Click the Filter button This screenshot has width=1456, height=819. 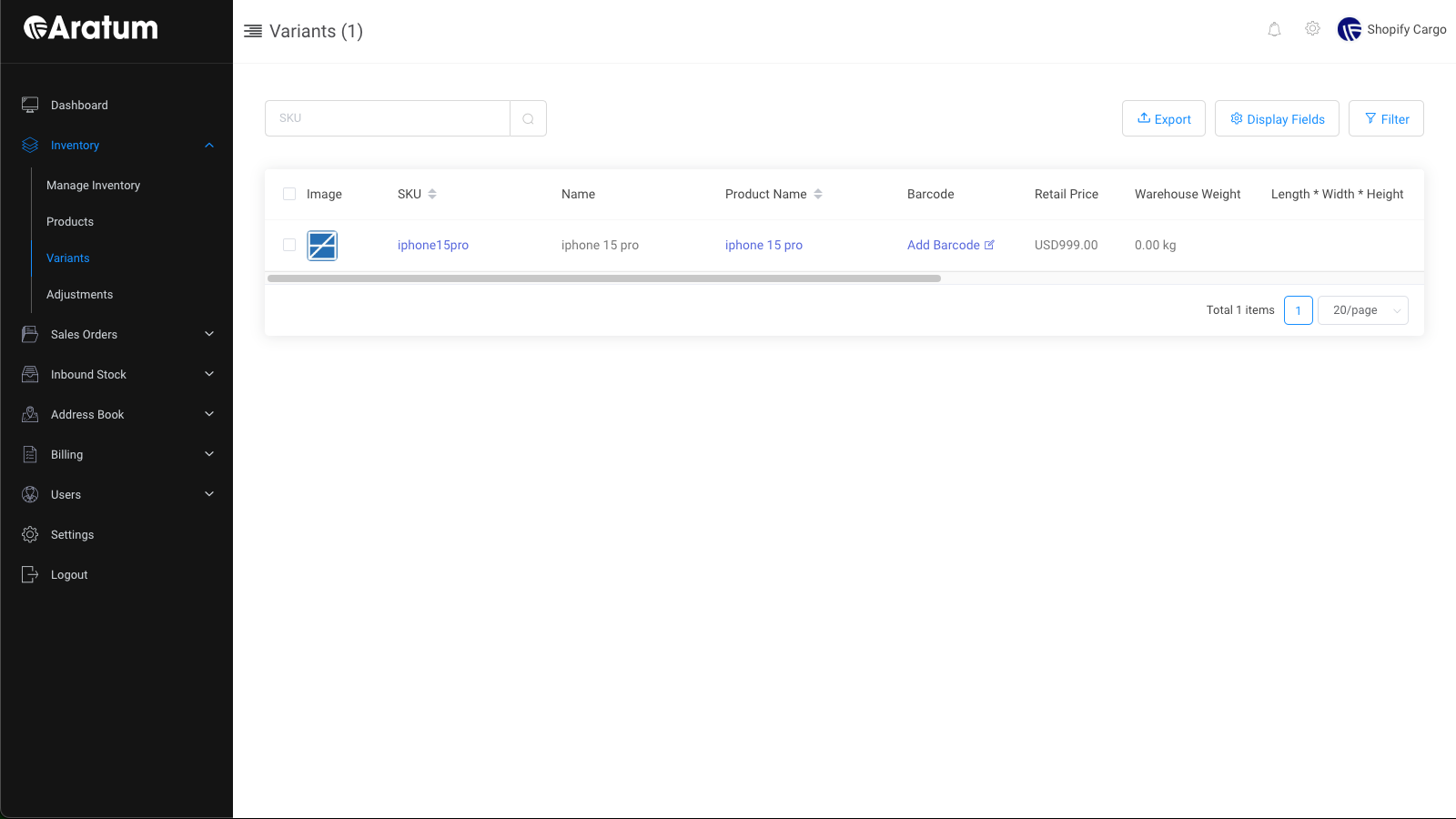(x=1386, y=118)
